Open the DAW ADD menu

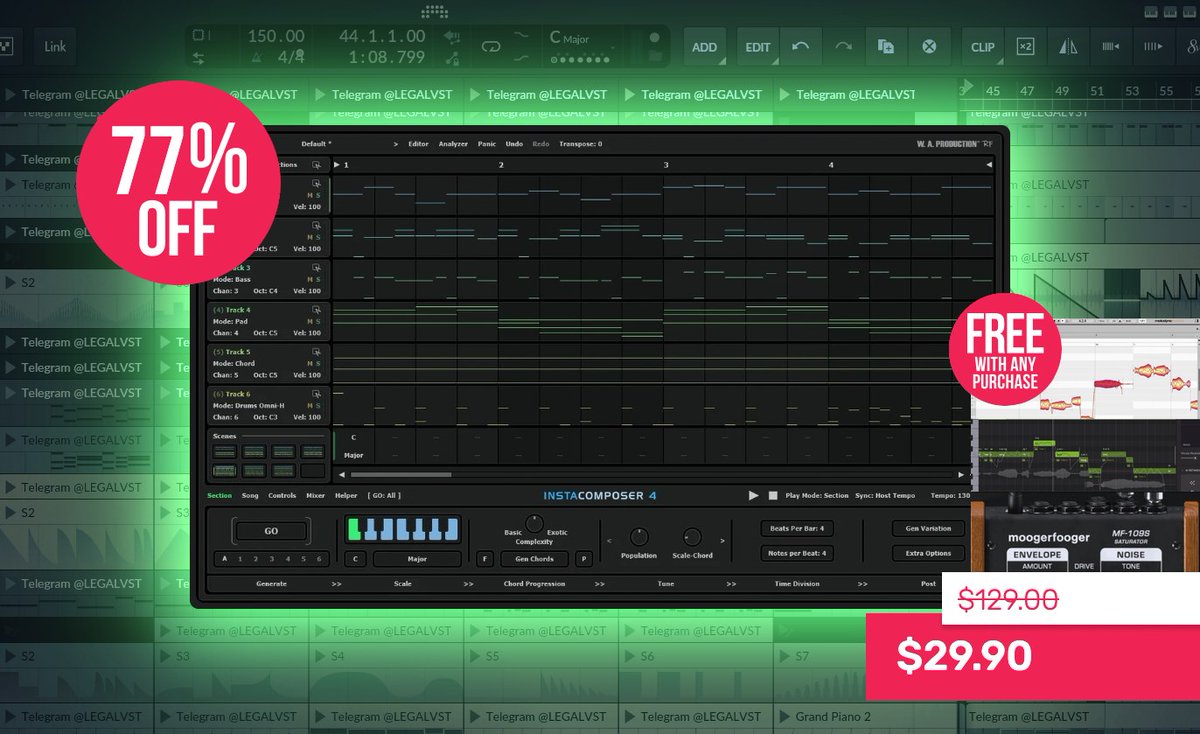[704, 46]
